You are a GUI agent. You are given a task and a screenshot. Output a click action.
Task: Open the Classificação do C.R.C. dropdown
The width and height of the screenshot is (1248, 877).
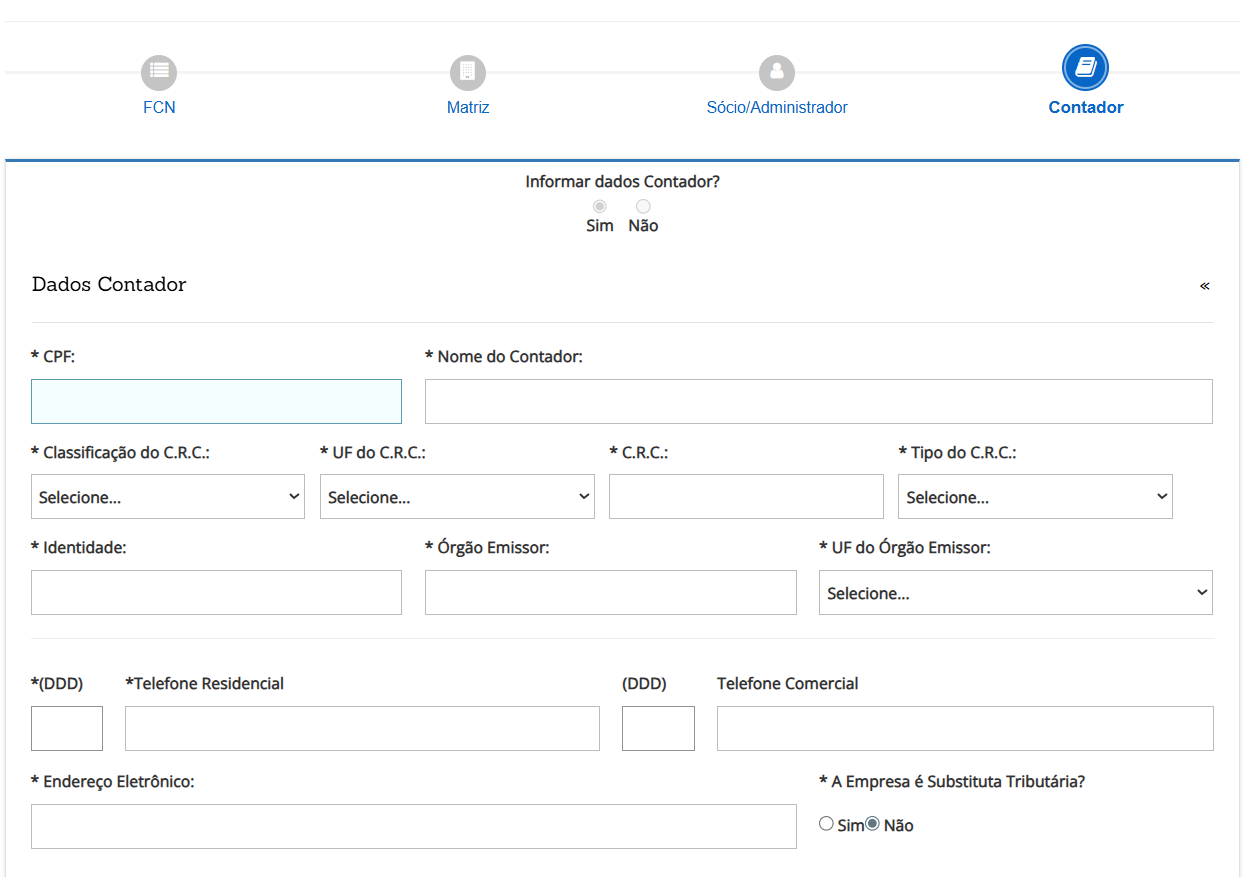167,497
